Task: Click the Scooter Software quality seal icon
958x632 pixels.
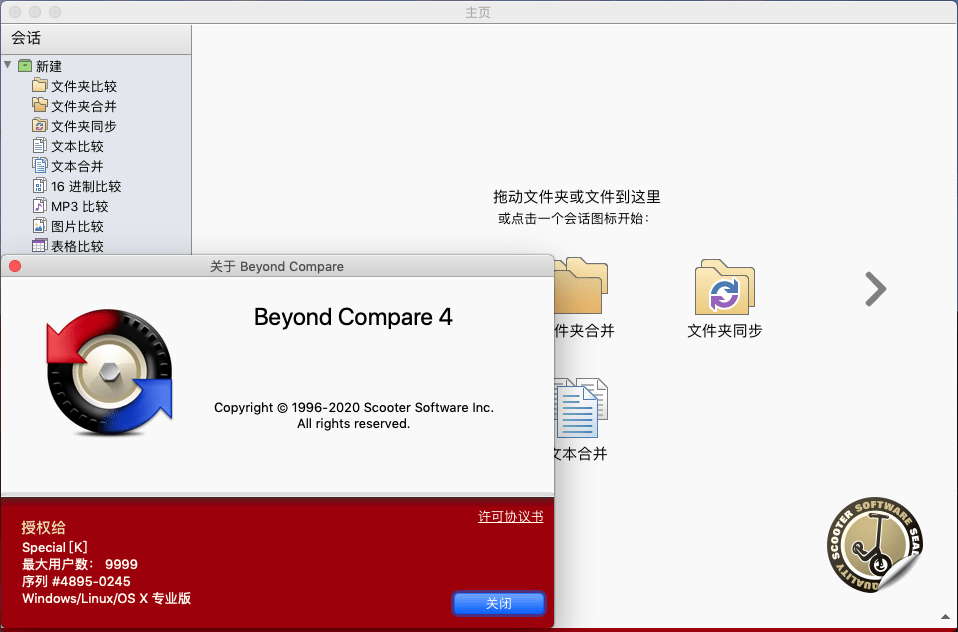Action: click(875, 545)
